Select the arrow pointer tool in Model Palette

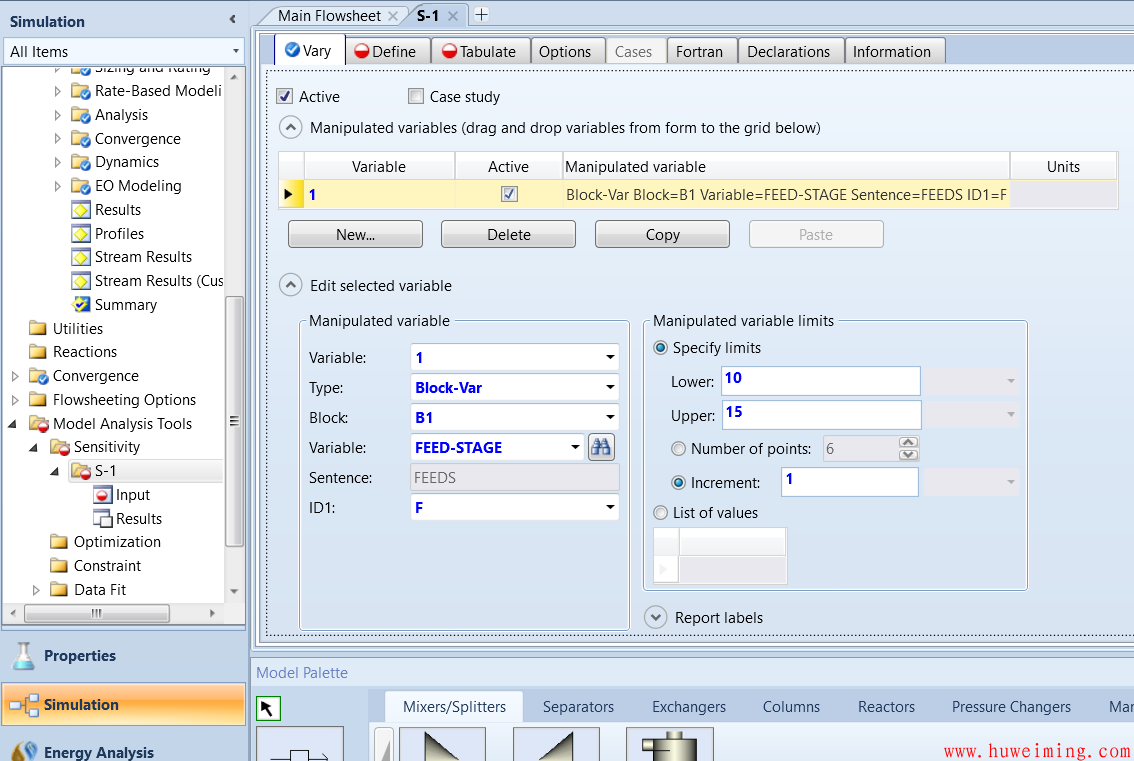pos(268,708)
